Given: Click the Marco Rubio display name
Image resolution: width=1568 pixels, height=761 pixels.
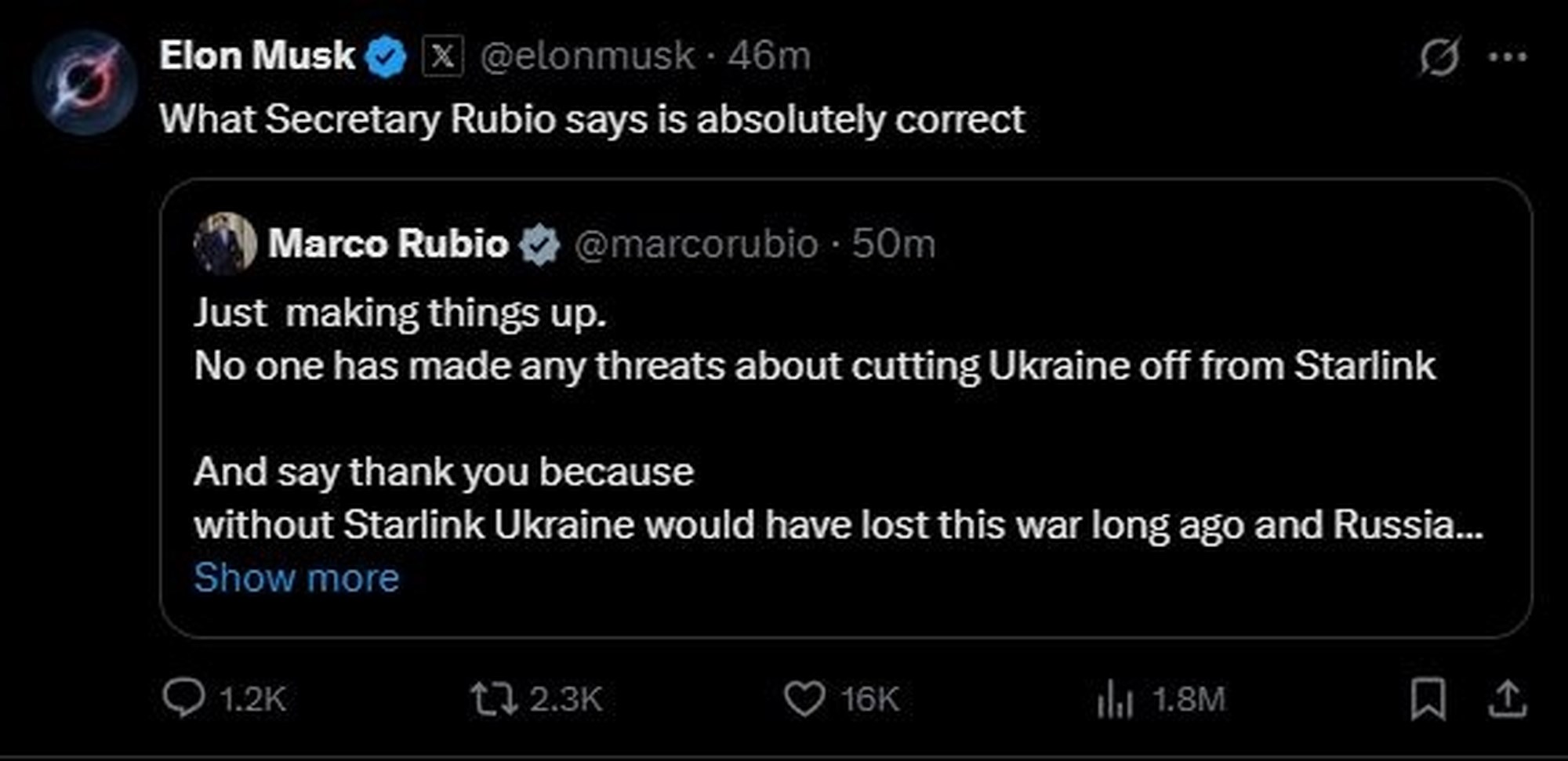Looking at the screenshot, I should tap(389, 243).
